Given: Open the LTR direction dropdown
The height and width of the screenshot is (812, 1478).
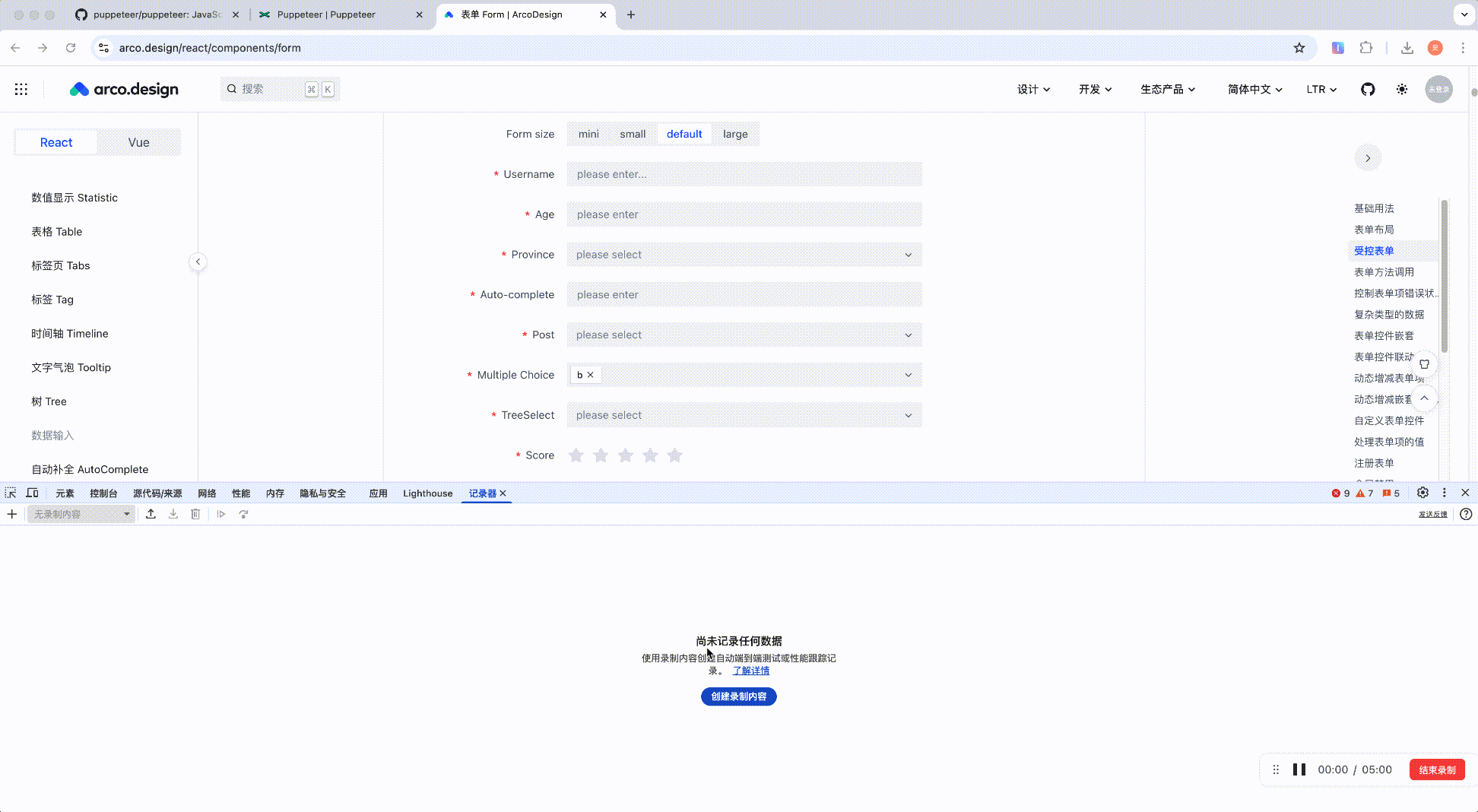Looking at the screenshot, I should (1321, 89).
